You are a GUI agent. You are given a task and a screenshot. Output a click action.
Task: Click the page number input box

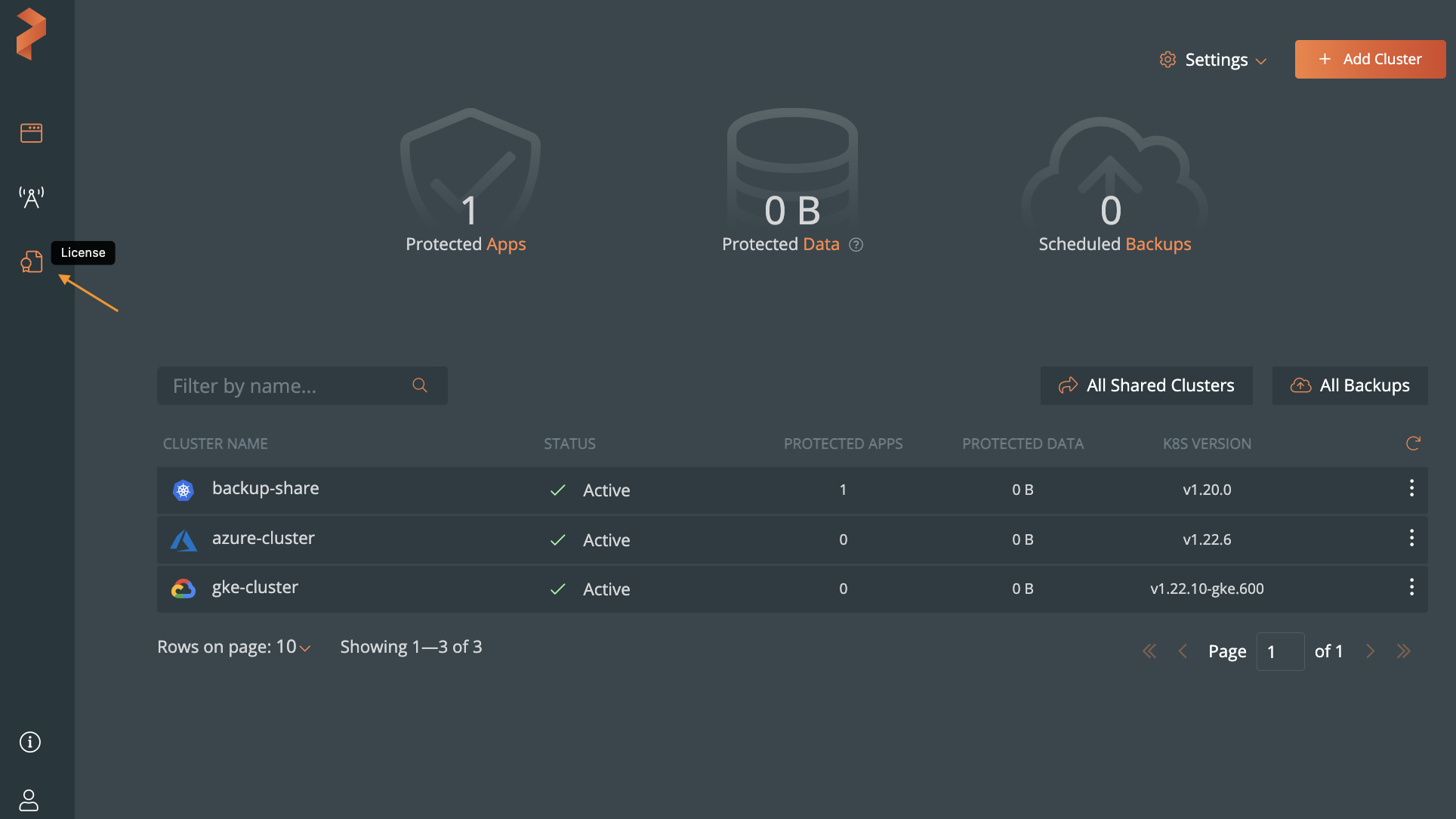(x=1279, y=651)
